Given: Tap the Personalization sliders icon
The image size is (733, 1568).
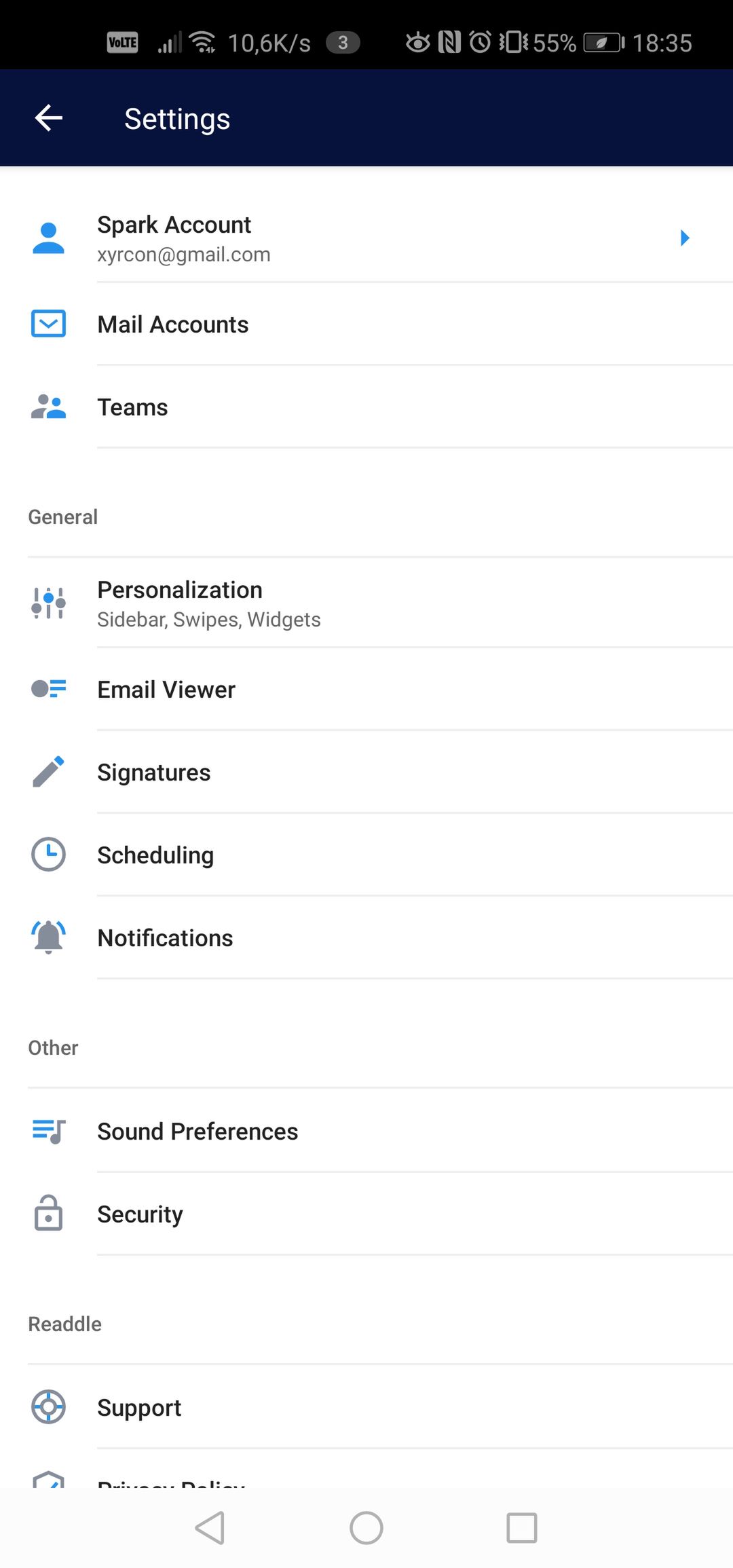Looking at the screenshot, I should [x=48, y=603].
